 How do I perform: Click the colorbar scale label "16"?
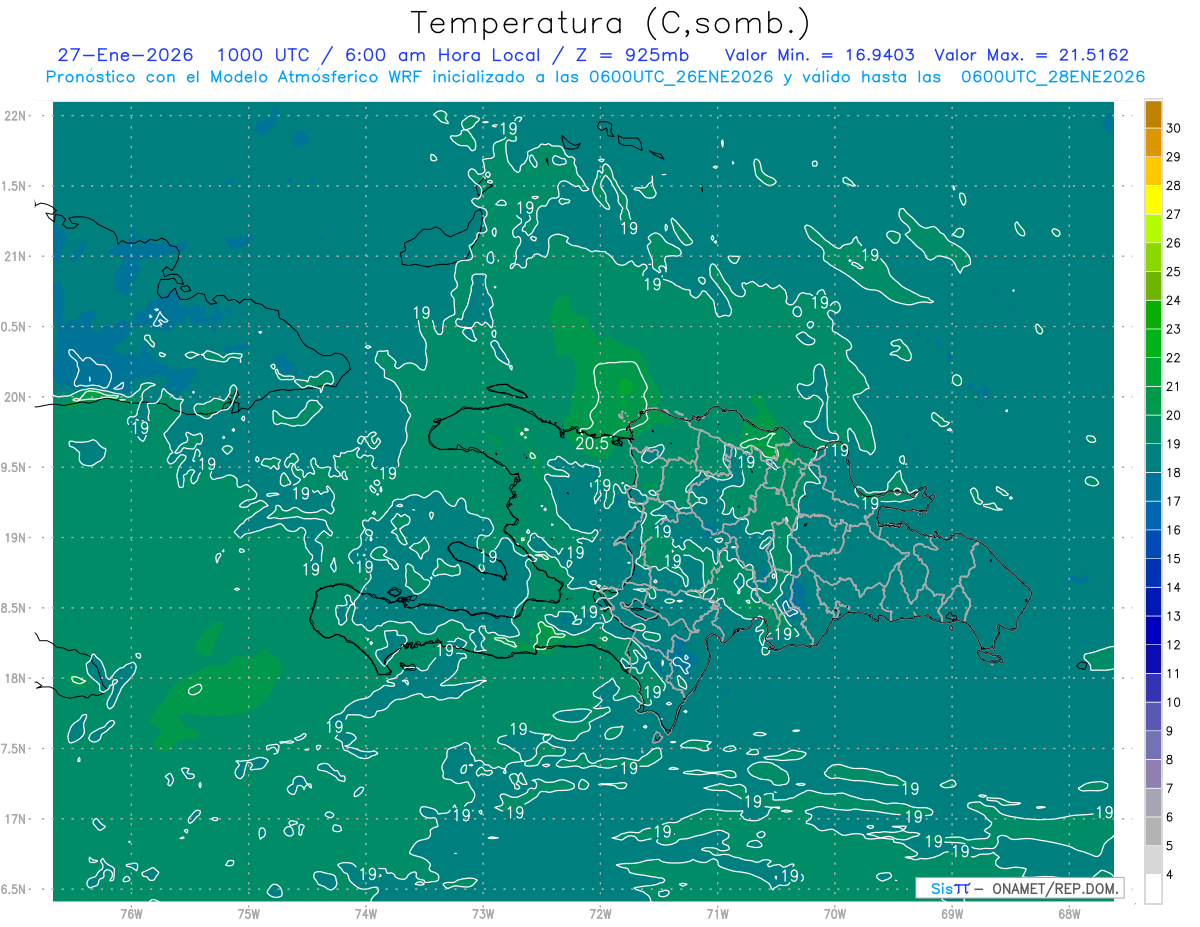tap(1174, 530)
